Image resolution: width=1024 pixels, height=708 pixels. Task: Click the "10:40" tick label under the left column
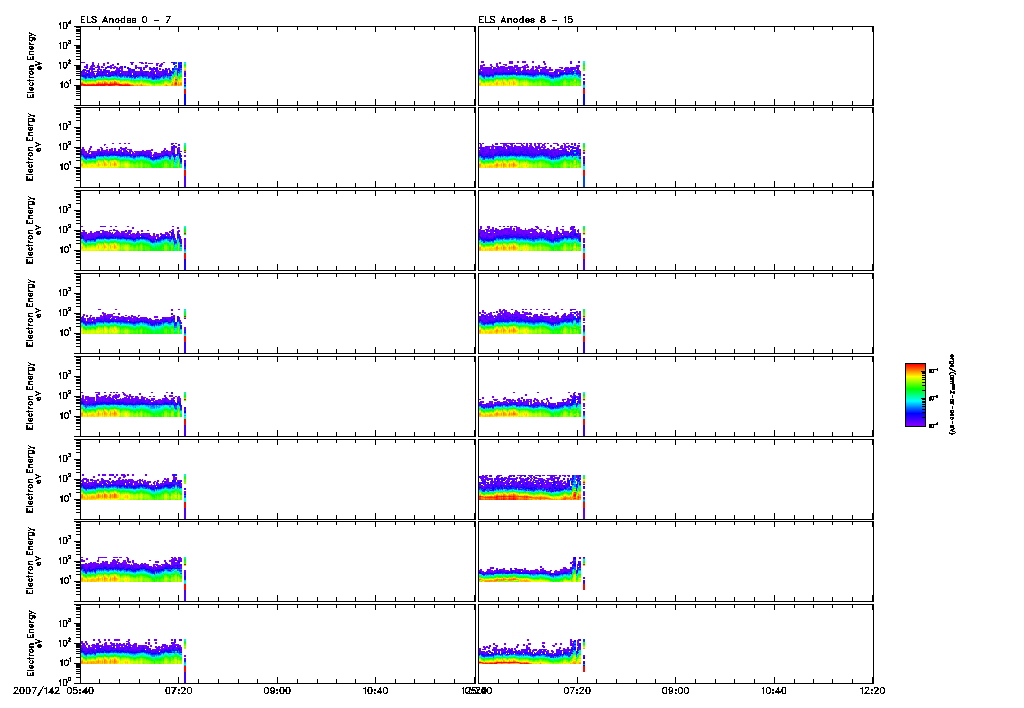[x=376, y=690]
